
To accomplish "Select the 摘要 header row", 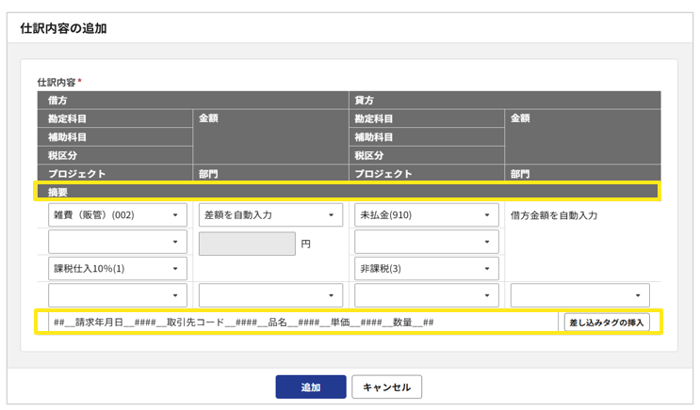I will tap(347, 191).
